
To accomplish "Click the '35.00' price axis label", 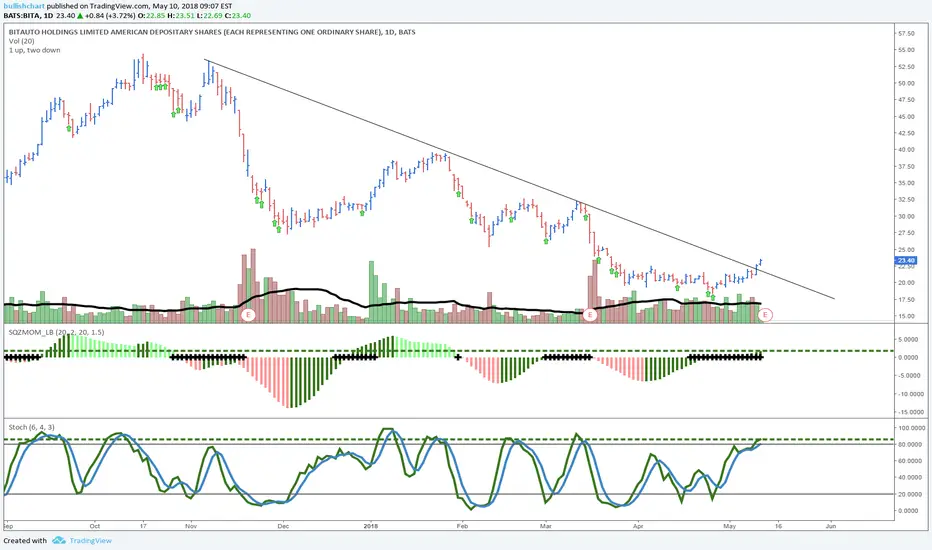I will (907, 183).
